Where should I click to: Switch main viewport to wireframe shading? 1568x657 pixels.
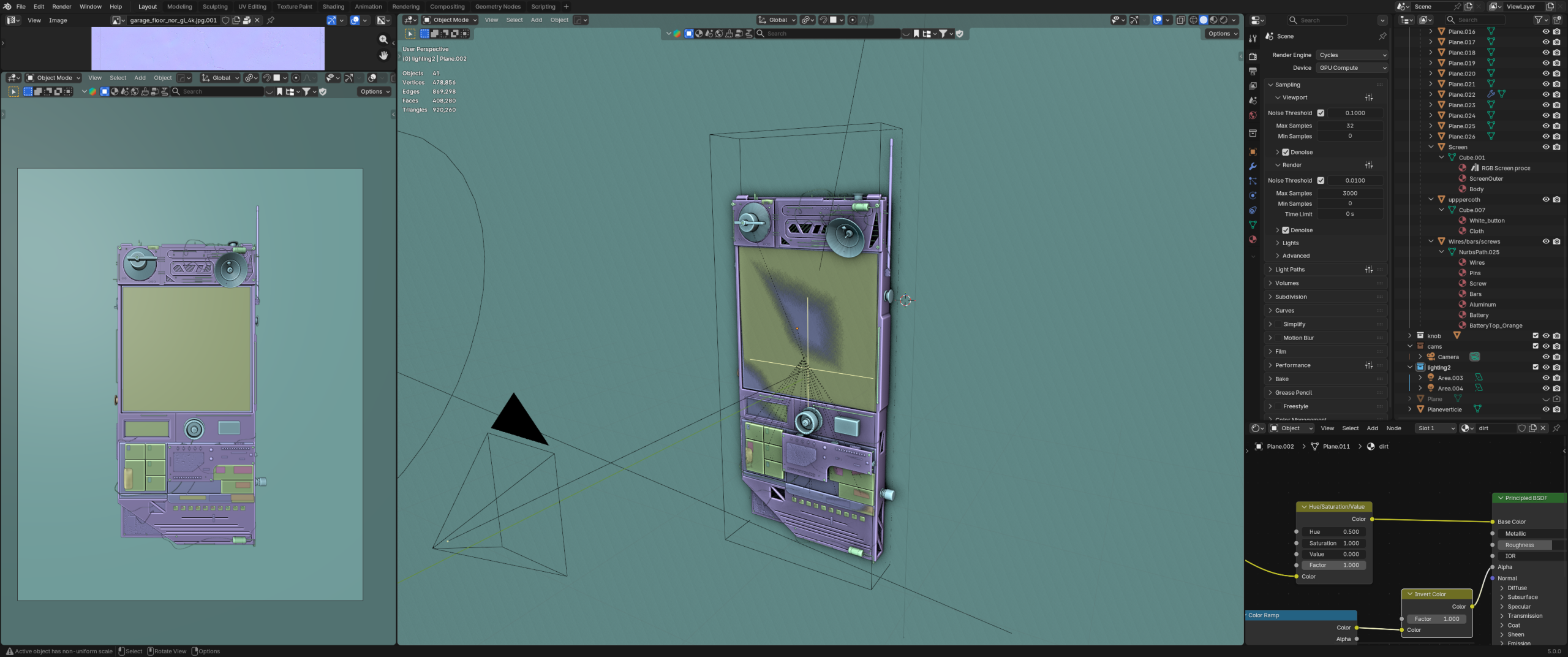[1193, 20]
